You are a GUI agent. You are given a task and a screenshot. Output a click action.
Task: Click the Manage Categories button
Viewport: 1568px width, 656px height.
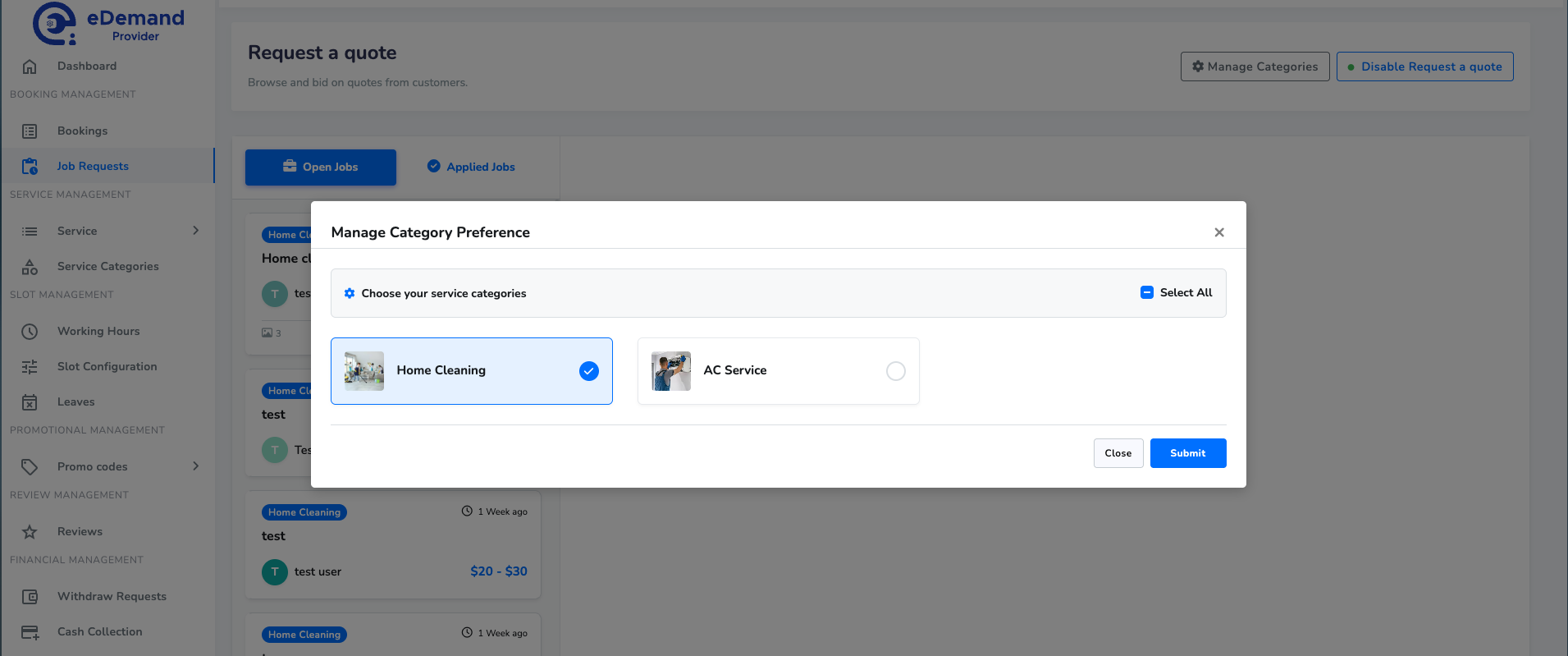(x=1255, y=67)
